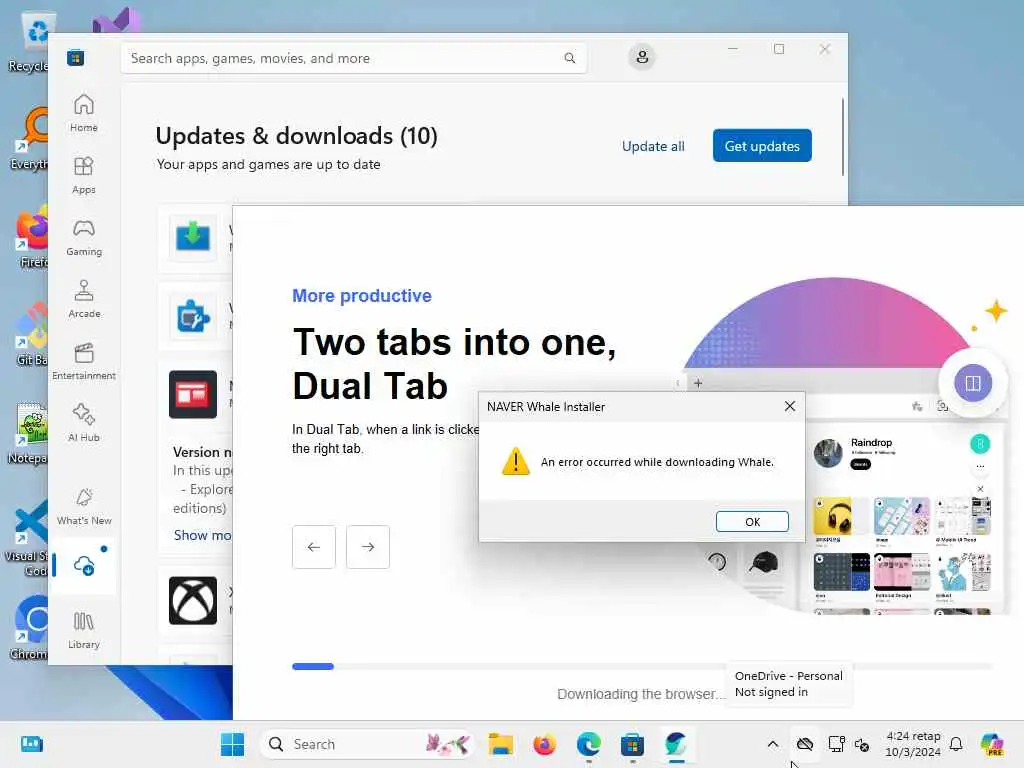Click the 'More productive' heading text
Screen dimensions: 1024x768
click(362, 296)
